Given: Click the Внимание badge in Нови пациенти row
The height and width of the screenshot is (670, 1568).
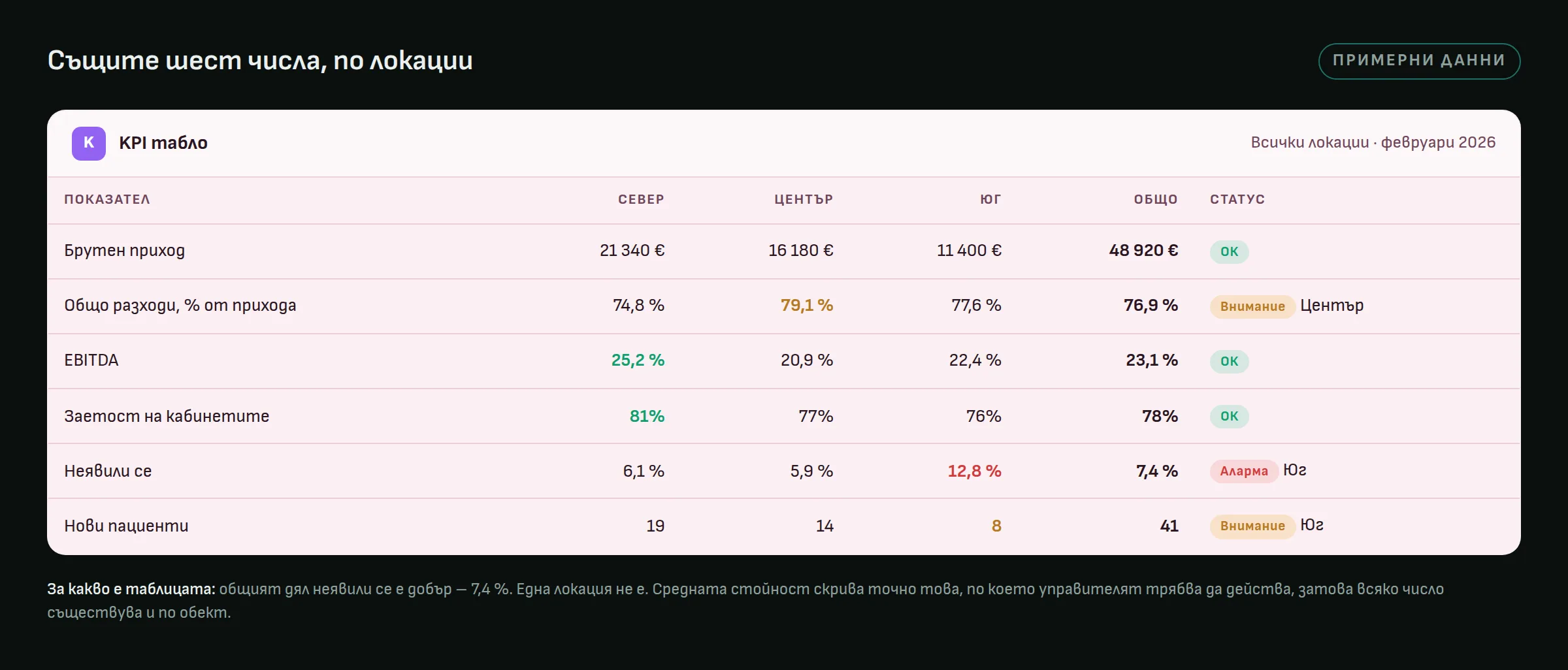Looking at the screenshot, I should [x=1252, y=526].
